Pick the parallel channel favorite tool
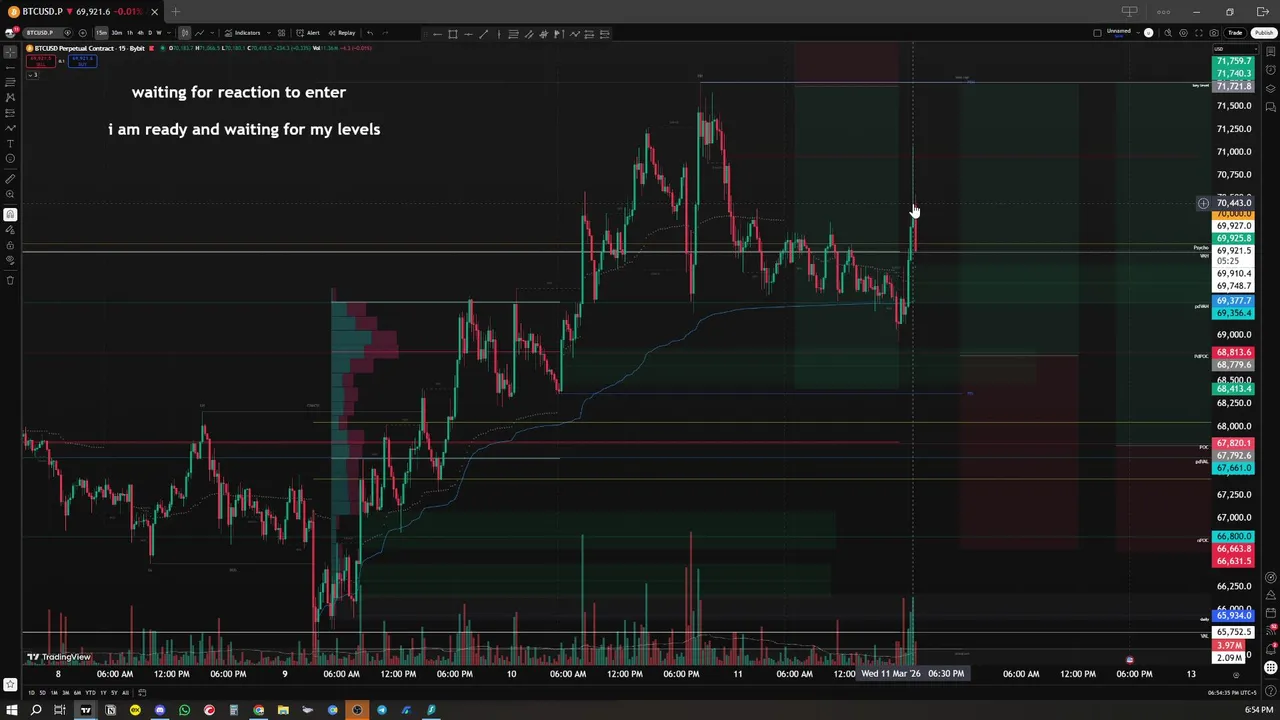The height and width of the screenshot is (720, 1280). click(528, 34)
